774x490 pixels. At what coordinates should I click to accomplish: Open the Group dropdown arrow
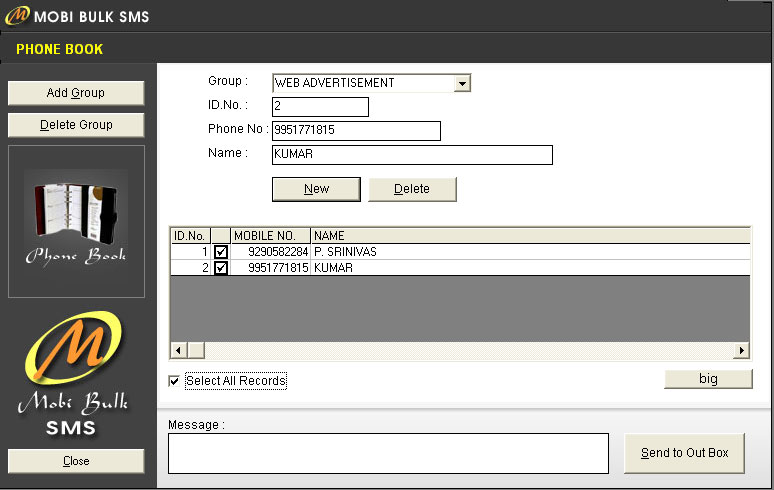(462, 83)
